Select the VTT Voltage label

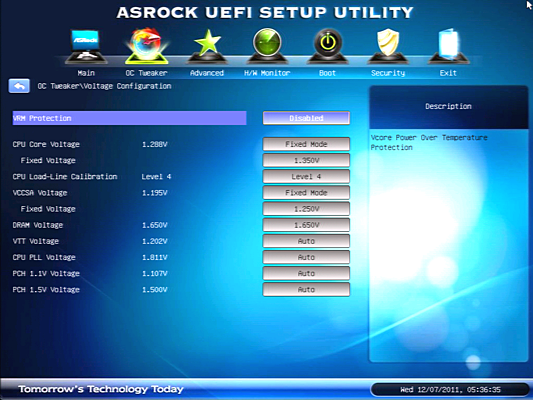tap(36, 241)
